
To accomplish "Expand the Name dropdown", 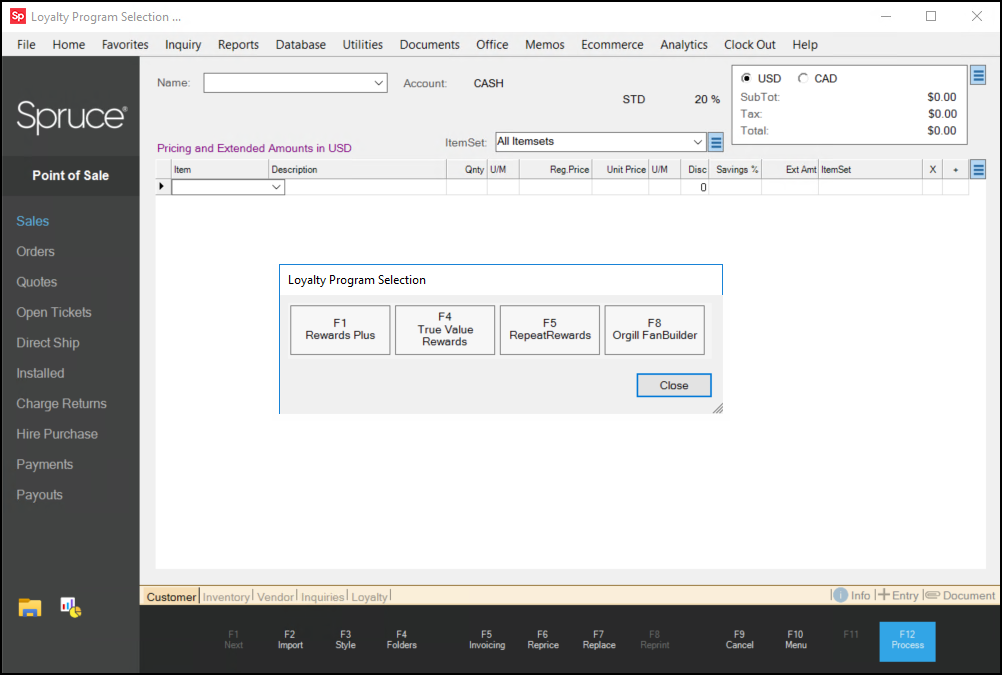I will [378, 83].
